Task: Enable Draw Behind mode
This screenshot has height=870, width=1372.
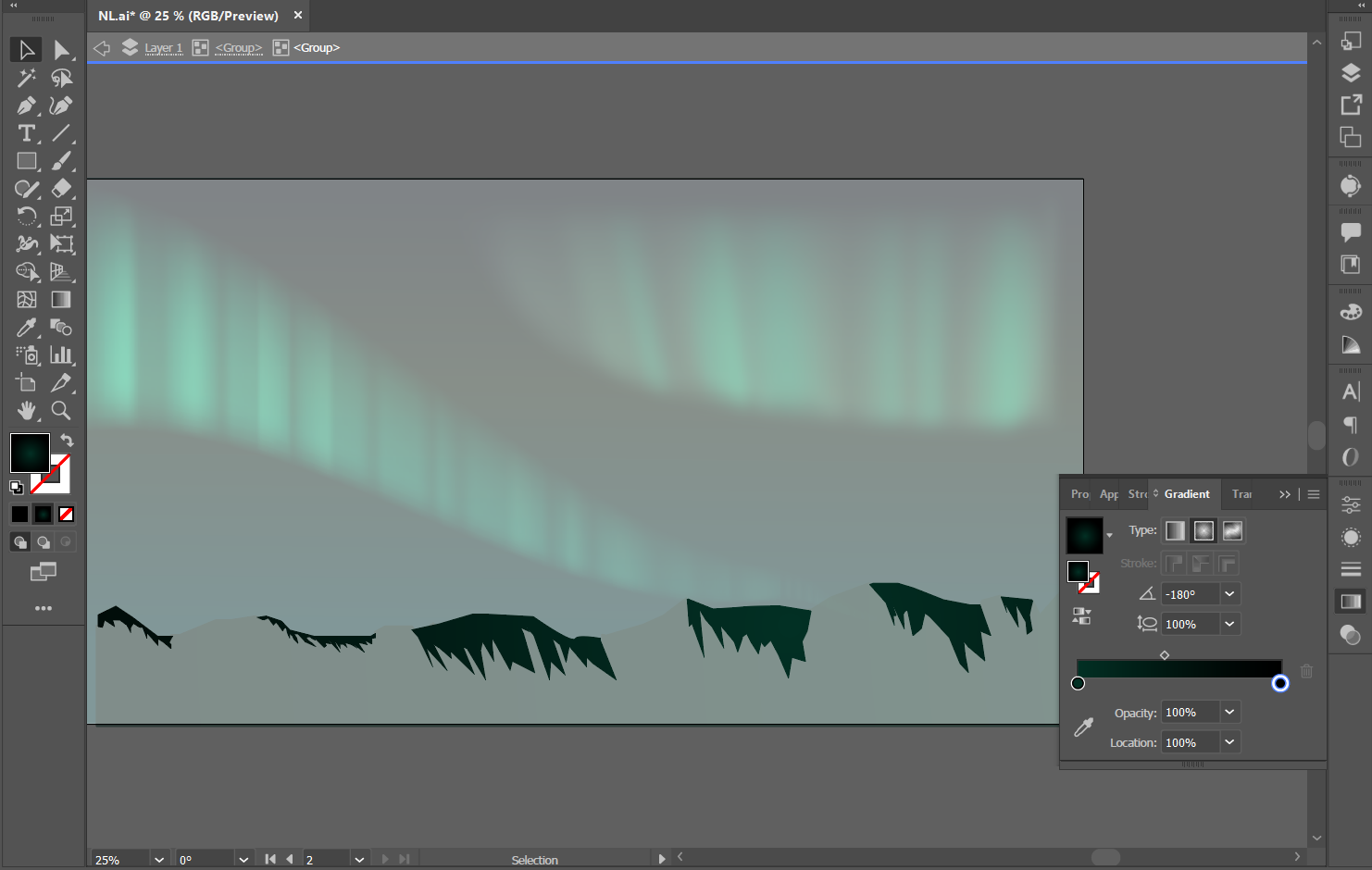Action: 44,542
